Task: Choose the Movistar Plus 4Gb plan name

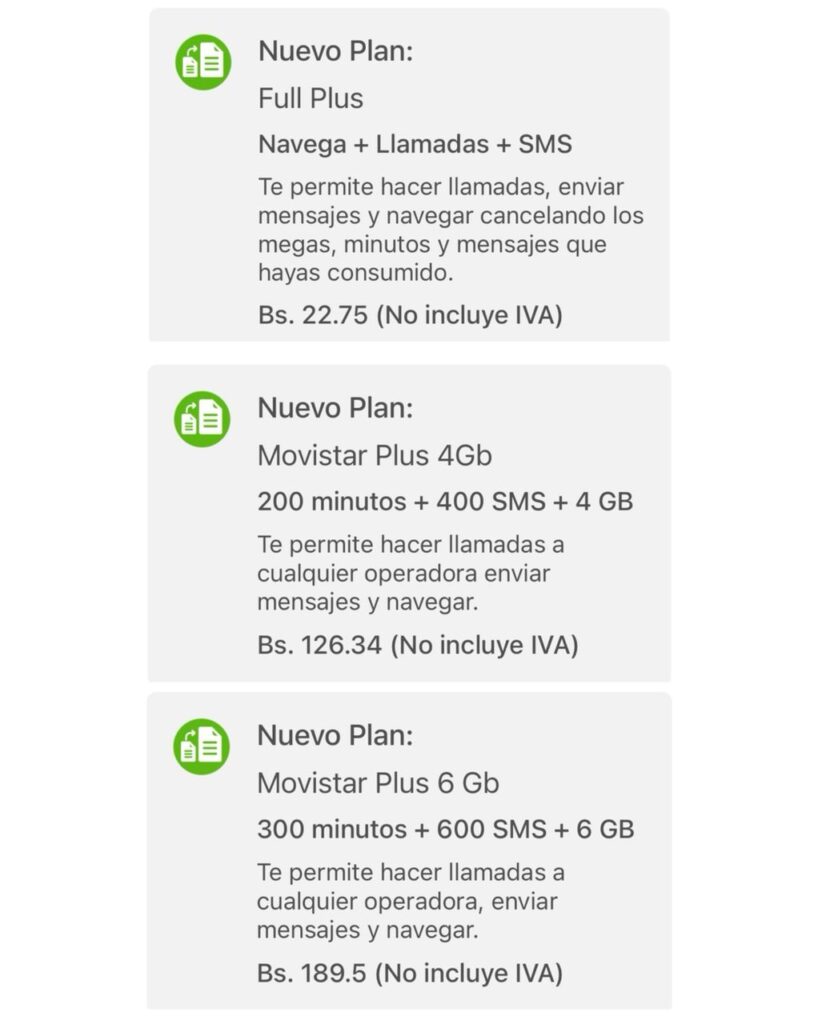Action: pos(375,456)
